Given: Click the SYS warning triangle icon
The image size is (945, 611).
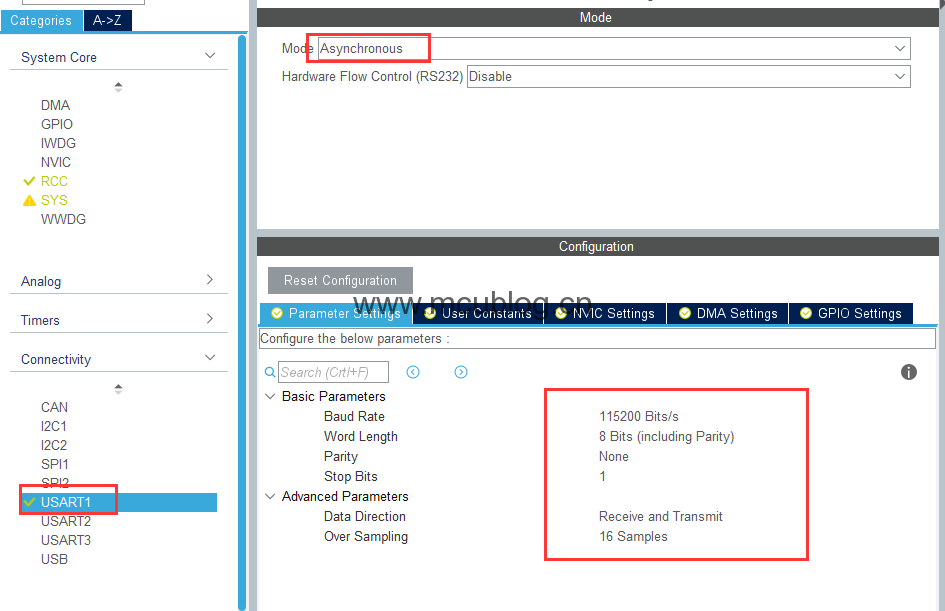Looking at the screenshot, I should [29, 201].
